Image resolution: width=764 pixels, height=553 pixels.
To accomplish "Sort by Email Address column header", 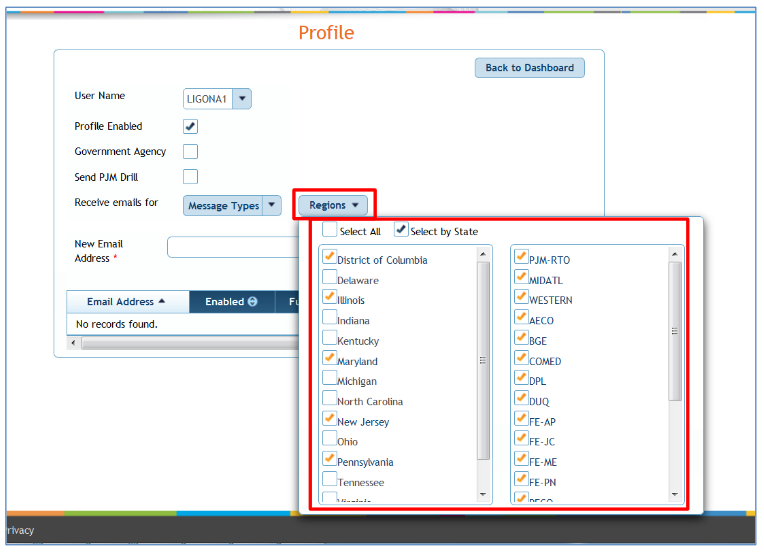I will (x=126, y=302).
